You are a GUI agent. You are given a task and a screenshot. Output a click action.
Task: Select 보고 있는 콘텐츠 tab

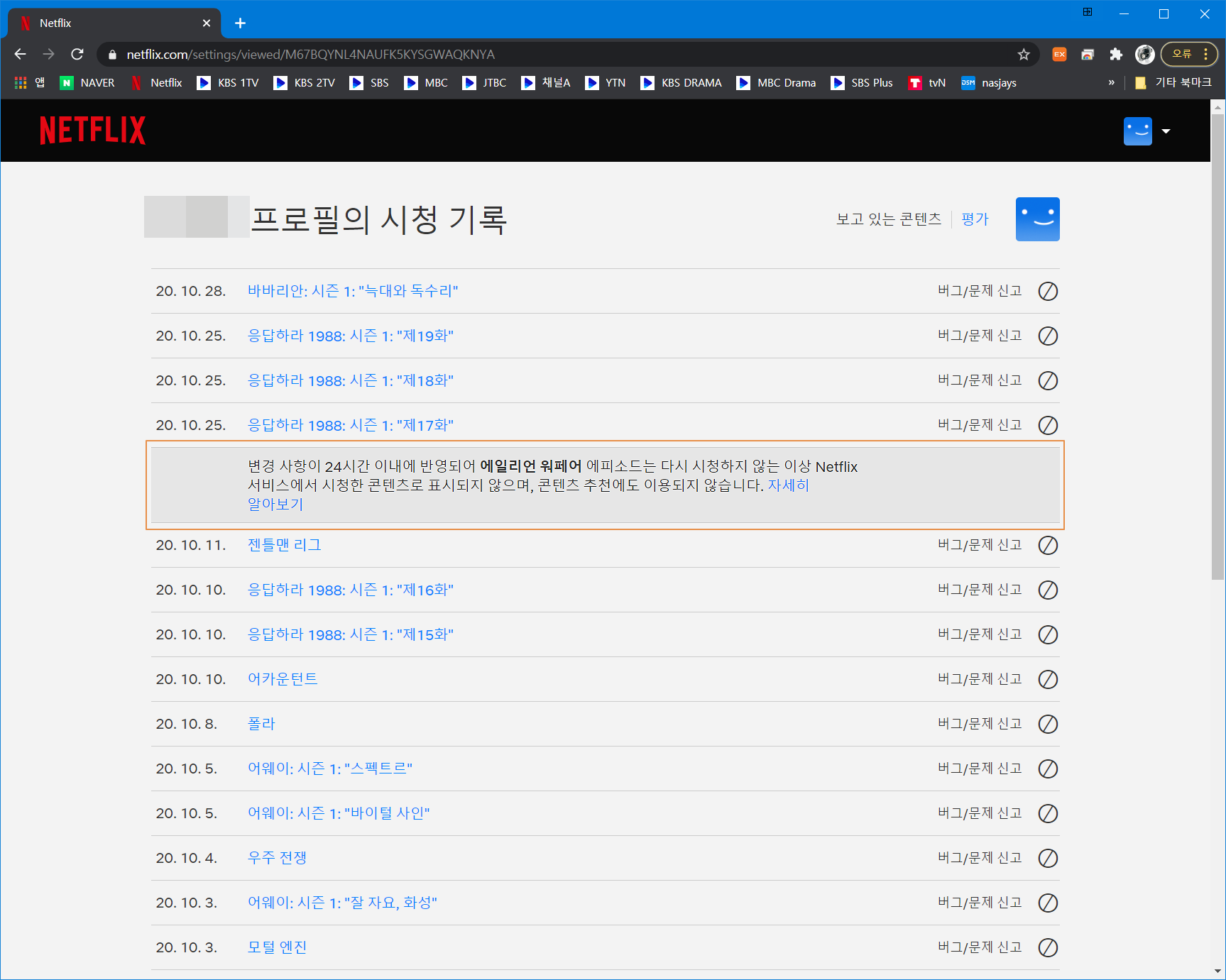tap(889, 219)
